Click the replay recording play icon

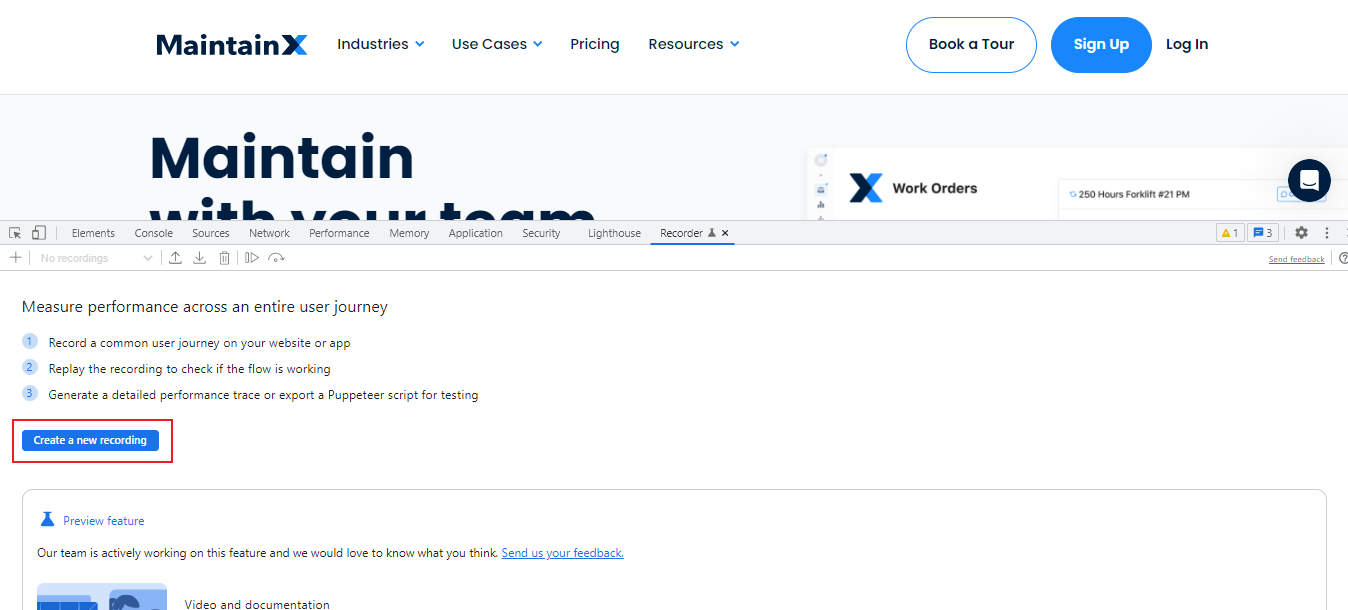(x=252, y=258)
